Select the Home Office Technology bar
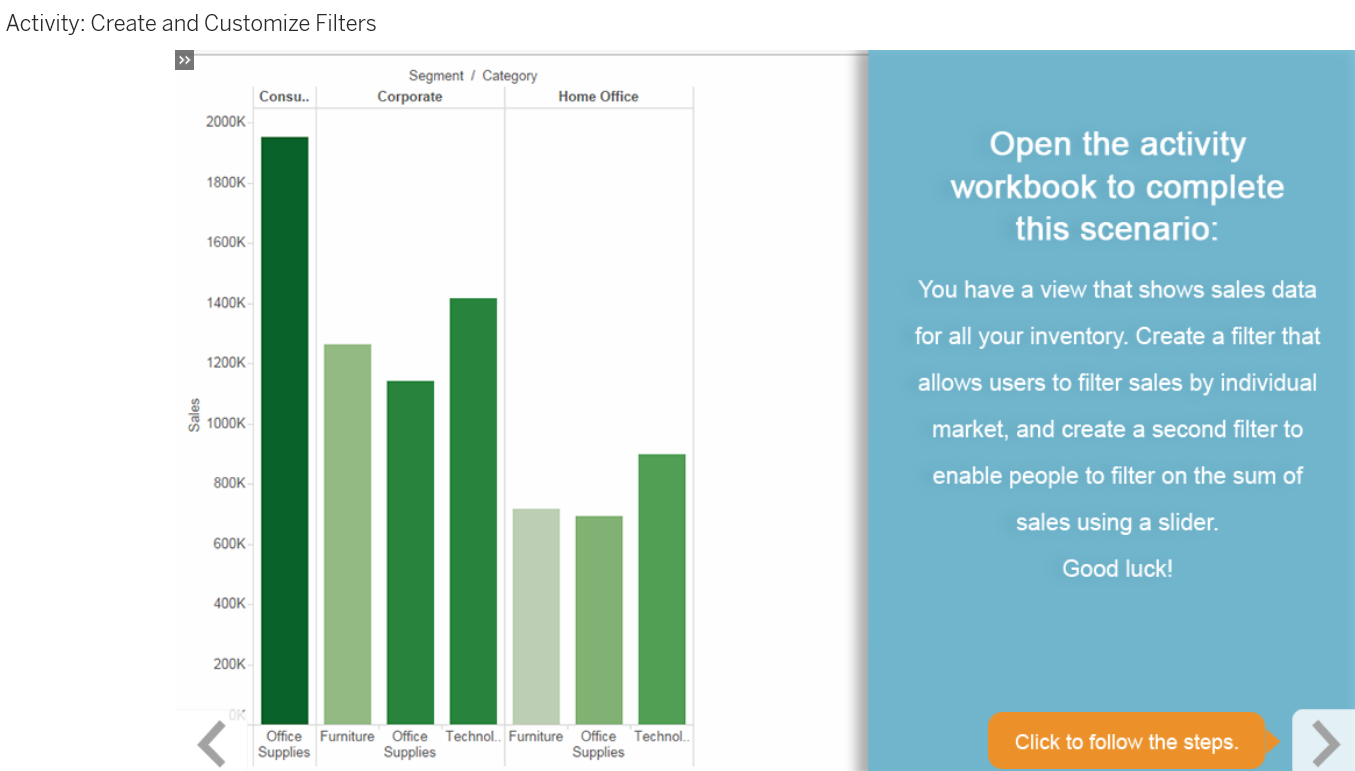The image size is (1355, 771). pos(662,589)
